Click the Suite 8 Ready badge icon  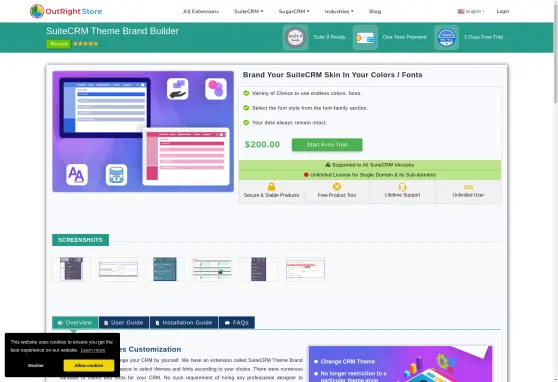(295, 37)
